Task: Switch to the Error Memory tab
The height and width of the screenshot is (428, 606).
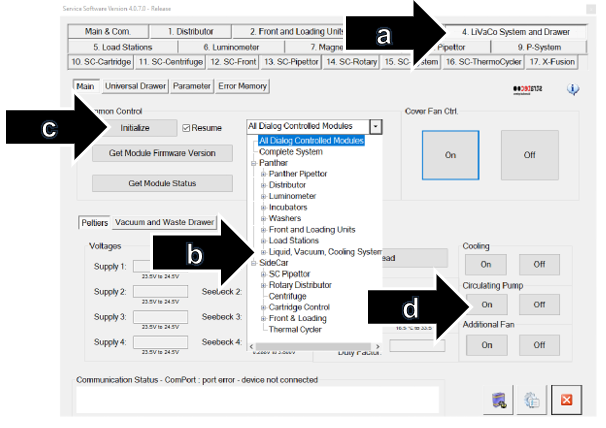Action: tap(243, 86)
